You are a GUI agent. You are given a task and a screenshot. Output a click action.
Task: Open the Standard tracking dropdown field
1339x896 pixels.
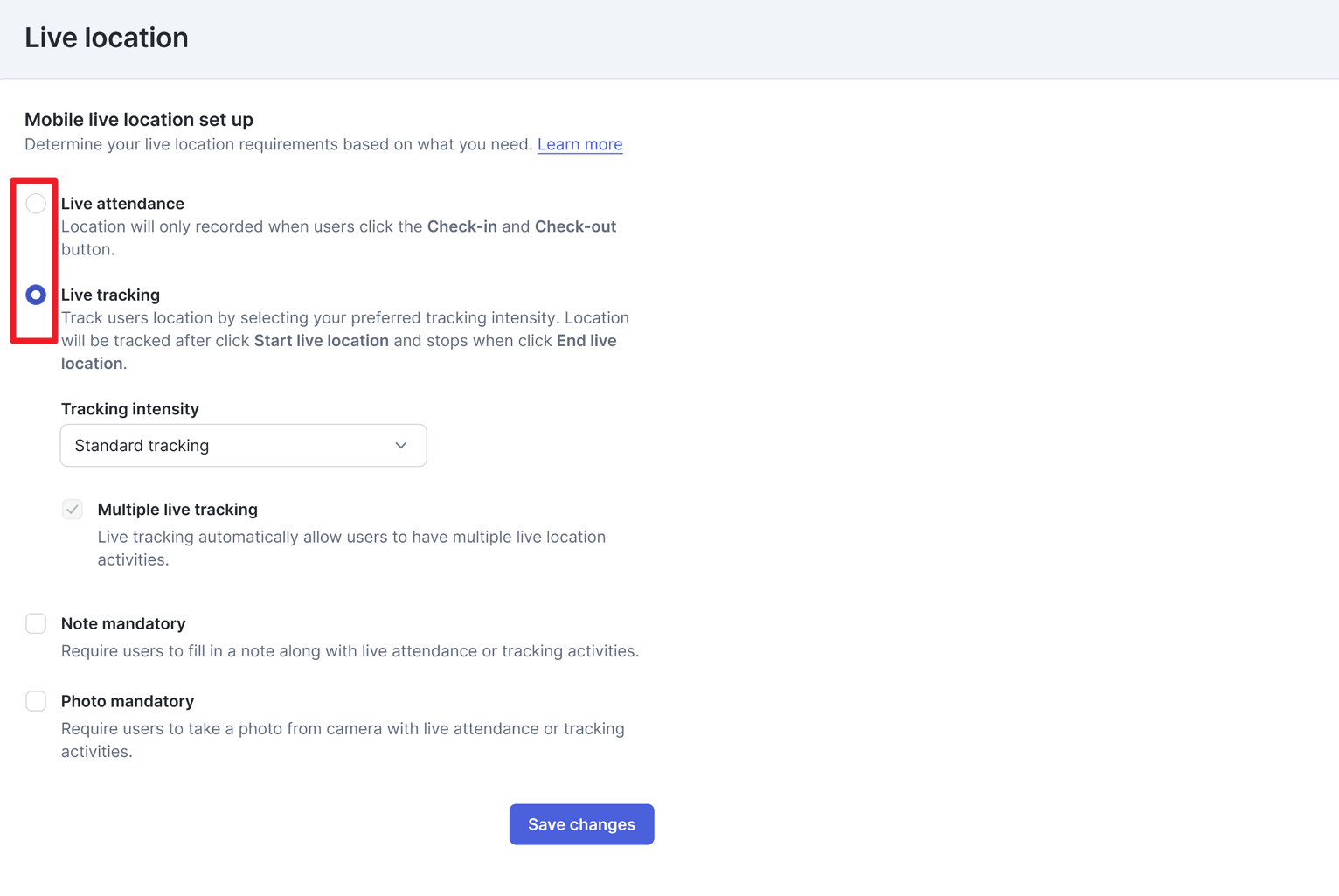pos(243,446)
